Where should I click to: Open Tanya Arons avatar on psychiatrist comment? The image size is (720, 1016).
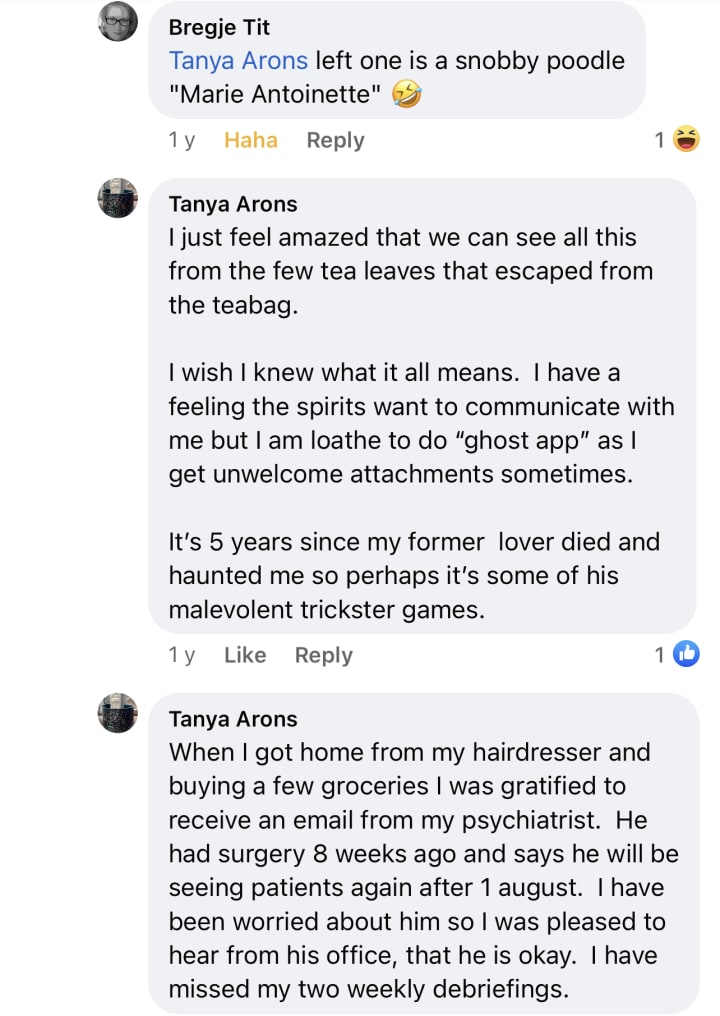pos(117,714)
